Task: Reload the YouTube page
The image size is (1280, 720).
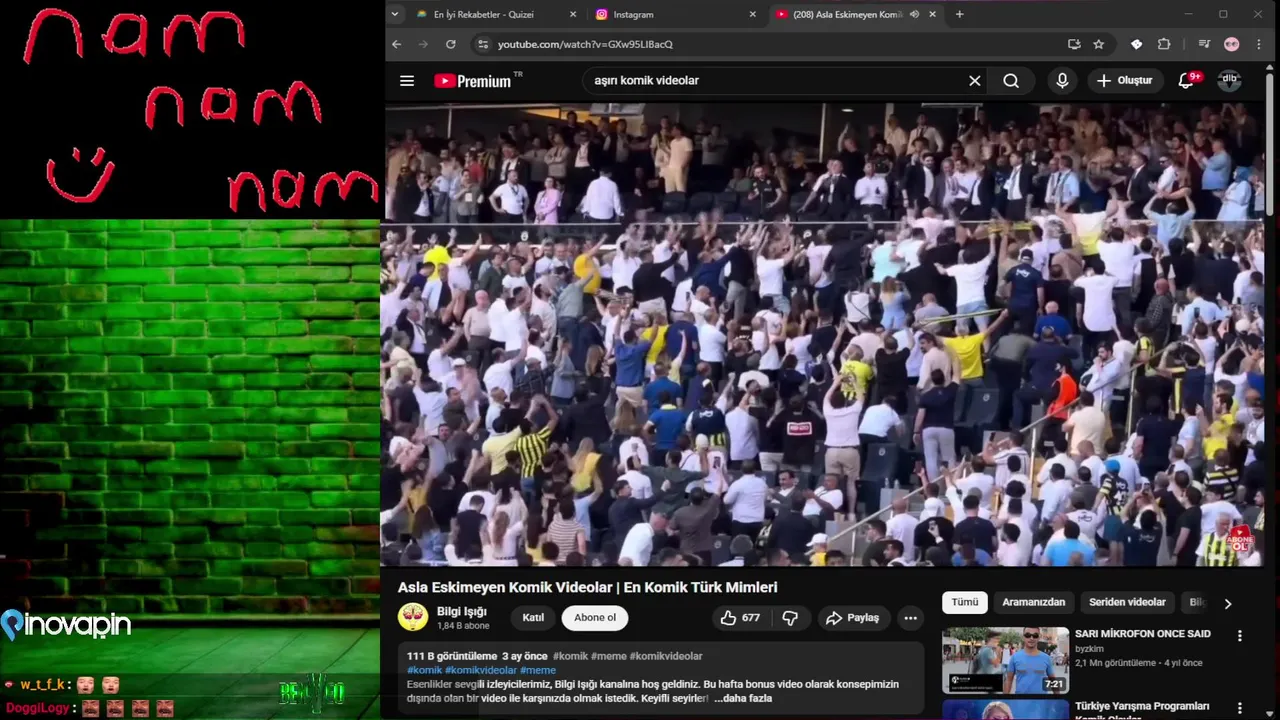Action: pyautogui.click(x=450, y=44)
